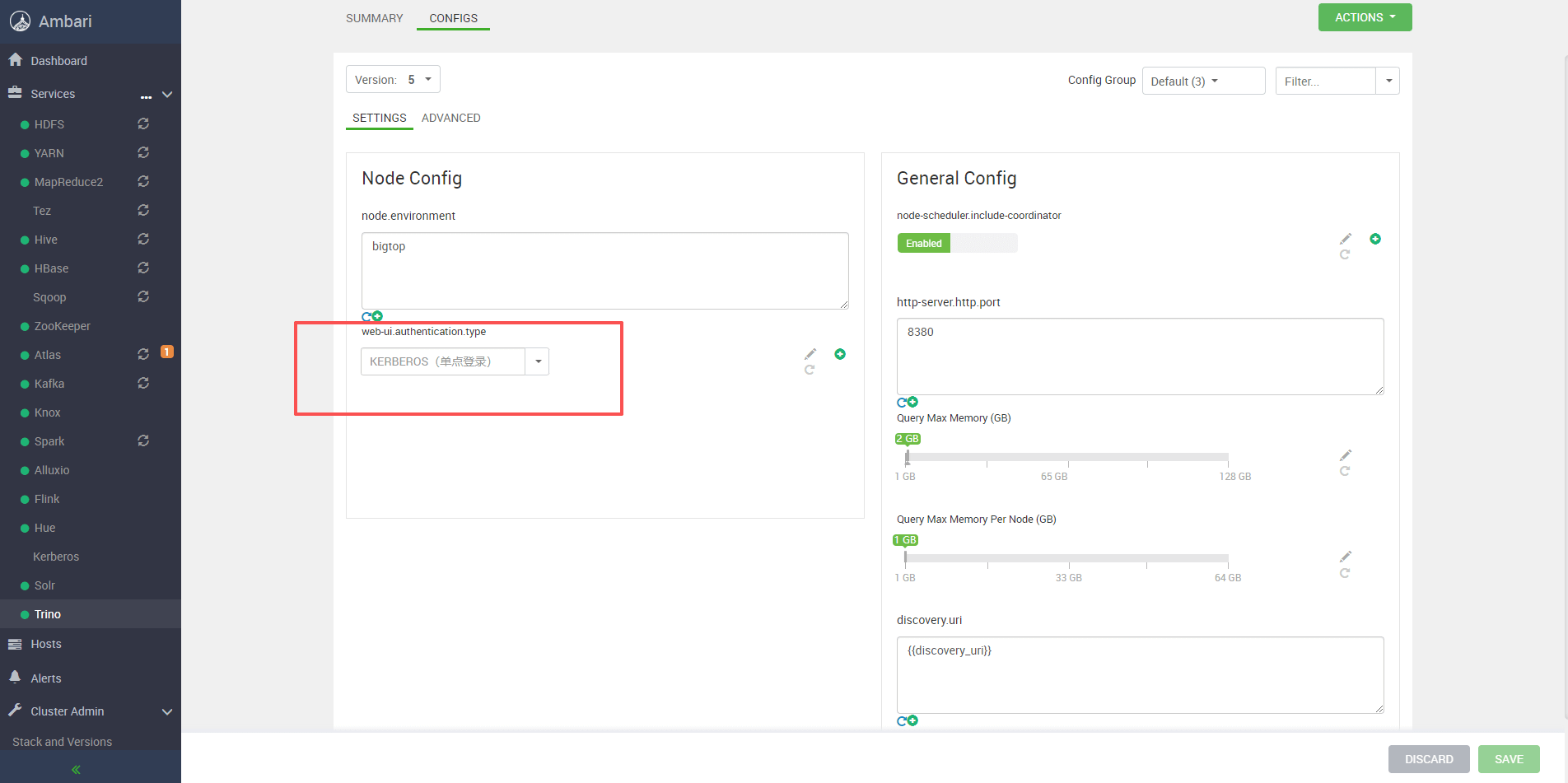Click the MapReduce2 refresh icon
This screenshot has height=783, width=1568.
pyautogui.click(x=143, y=181)
